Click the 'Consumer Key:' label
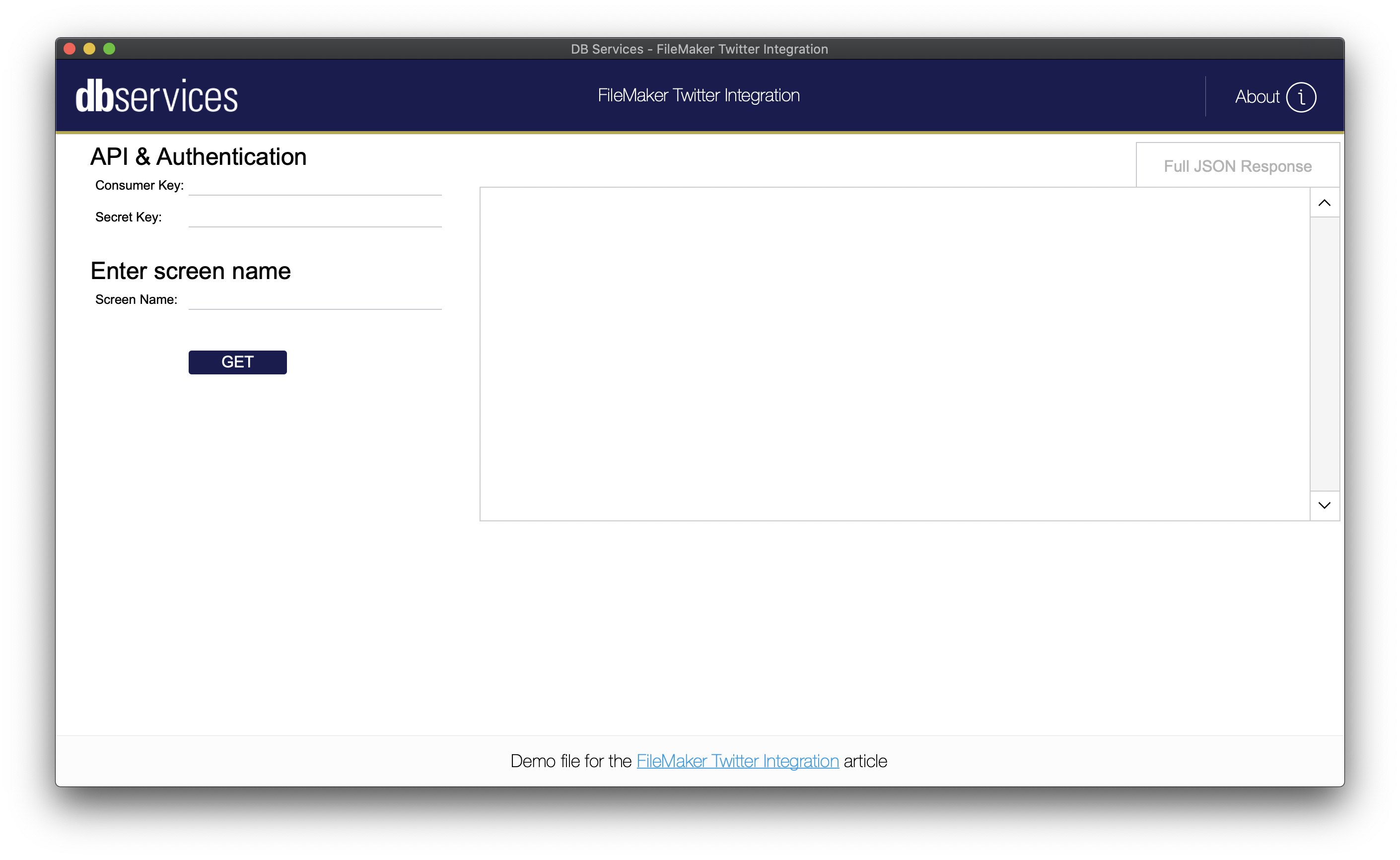This screenshot has width=1400, height=860. [140, 185]
